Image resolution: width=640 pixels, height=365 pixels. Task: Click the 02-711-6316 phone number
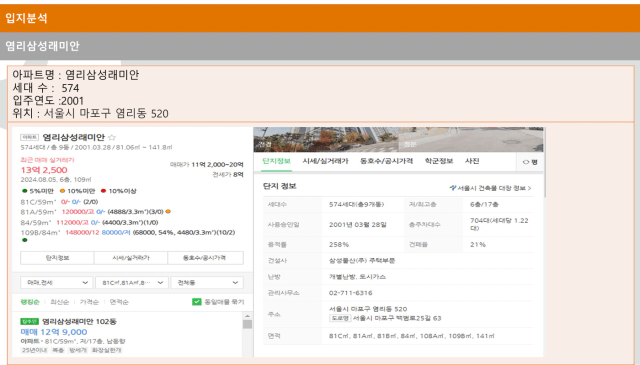coord(350,293)
